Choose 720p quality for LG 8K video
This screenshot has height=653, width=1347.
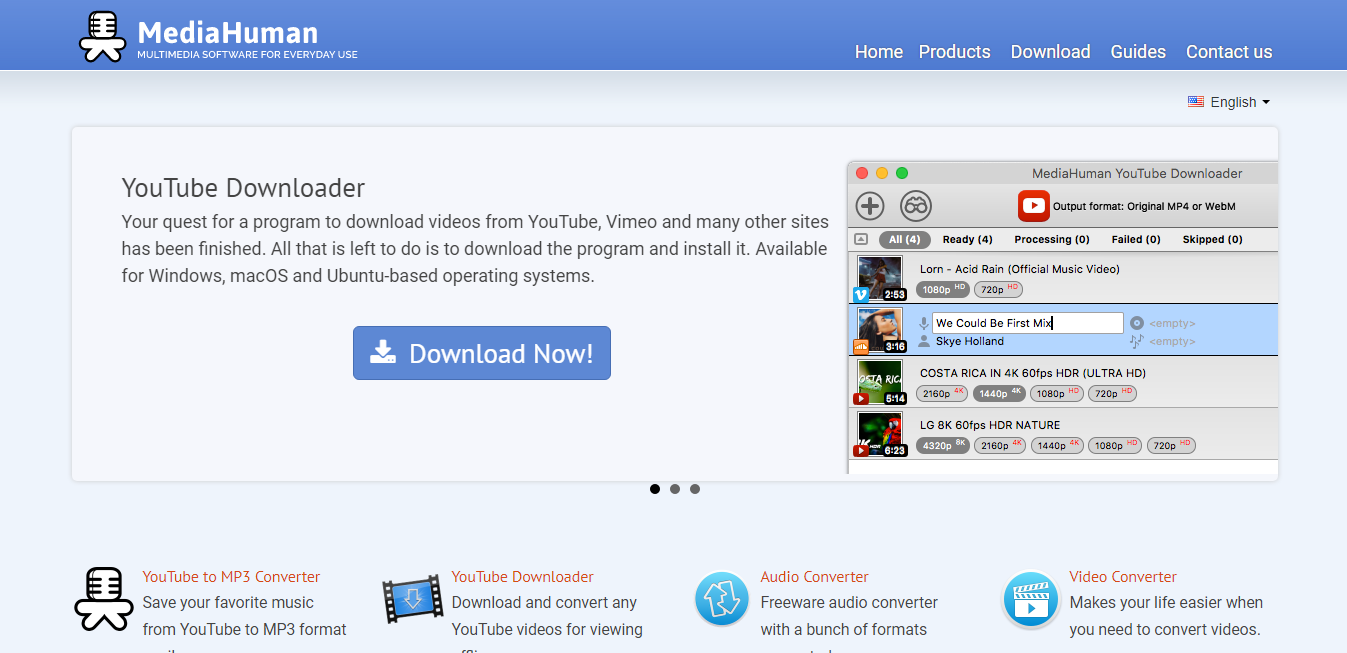click(1171, 446)
